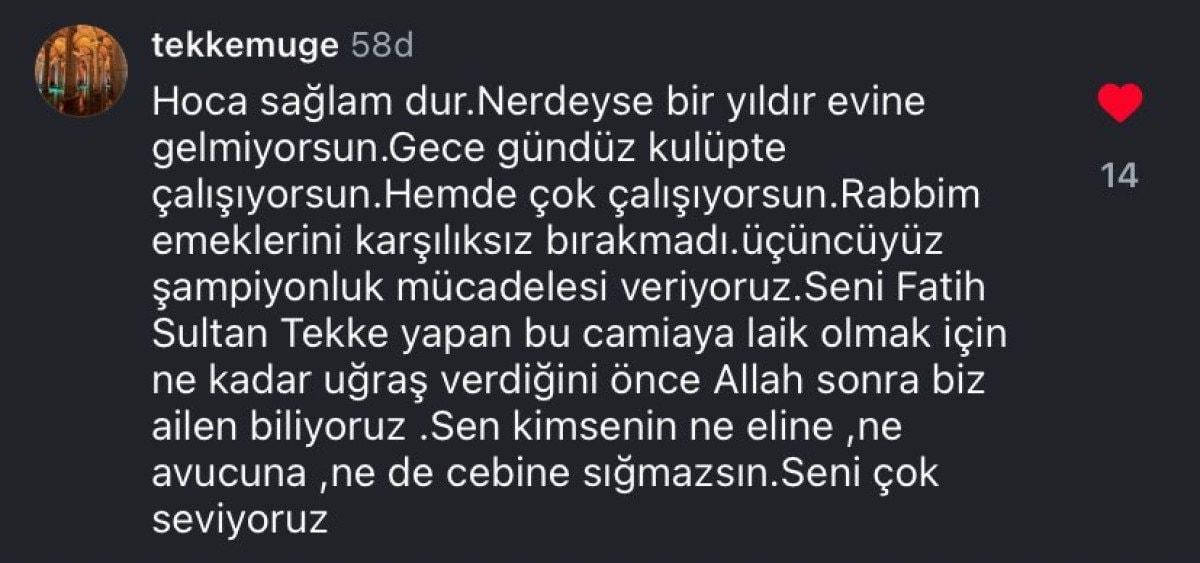This screenshot has width=1200, height=563.
Task: Open tekkemuge's profile picture
Action: (81, 70)
